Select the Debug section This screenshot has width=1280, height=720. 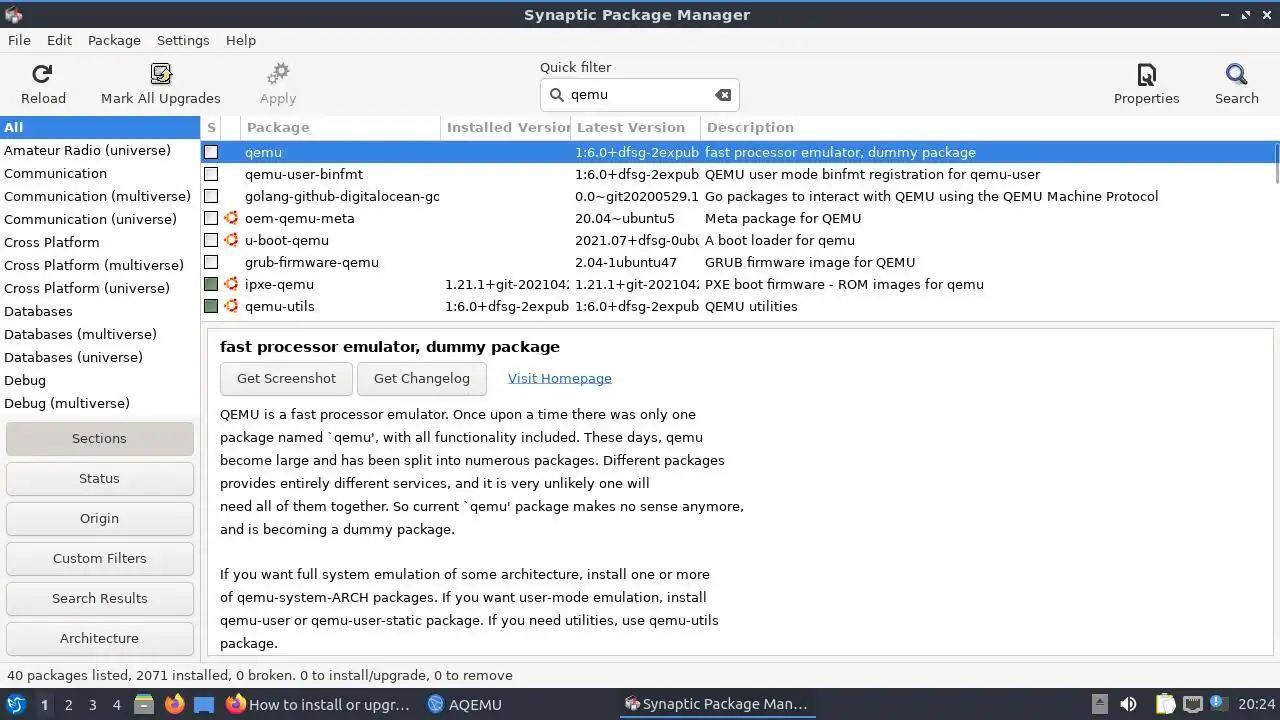(100, 380)
